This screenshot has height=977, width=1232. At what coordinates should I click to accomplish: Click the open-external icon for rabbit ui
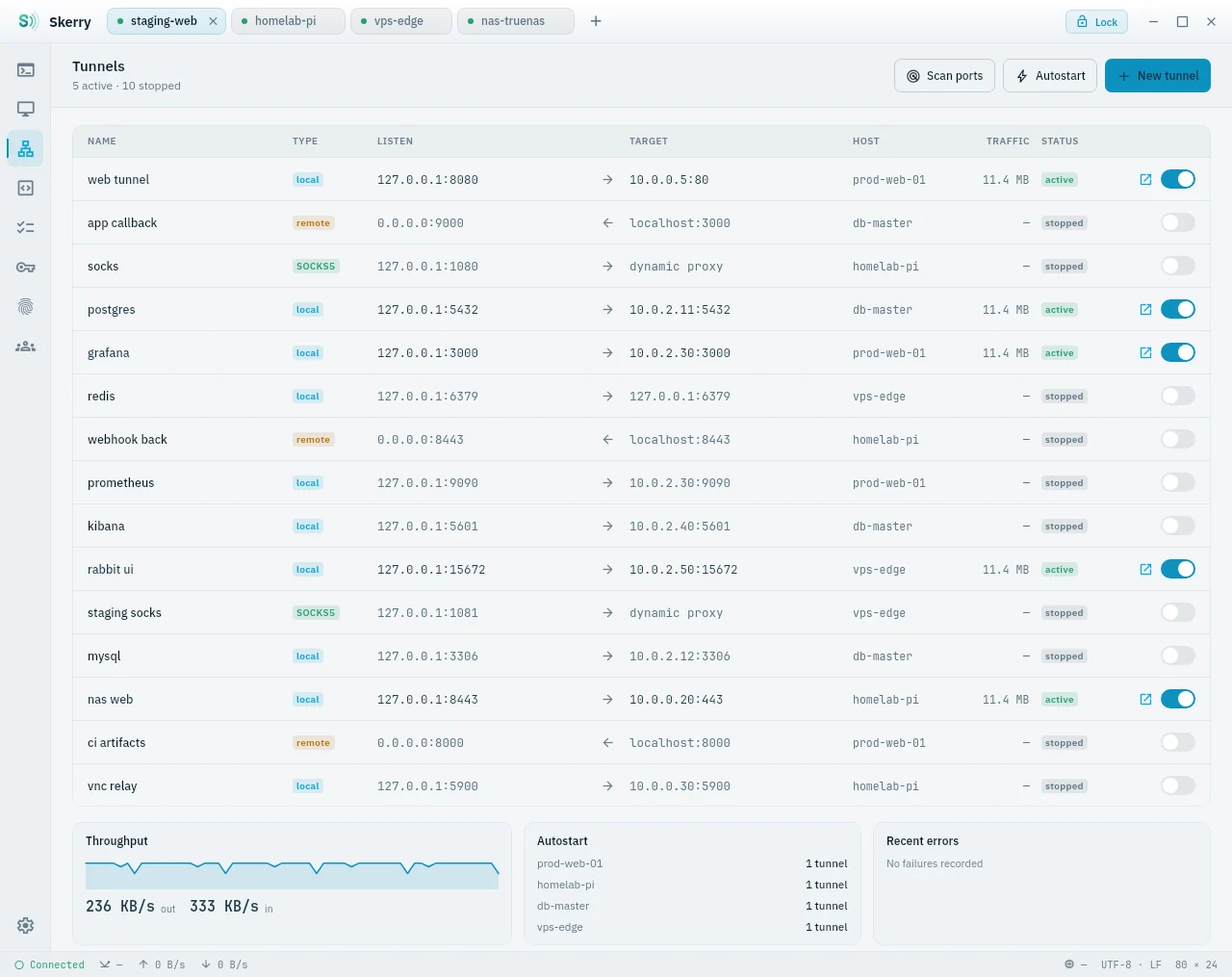click(x=1145, y=569)
